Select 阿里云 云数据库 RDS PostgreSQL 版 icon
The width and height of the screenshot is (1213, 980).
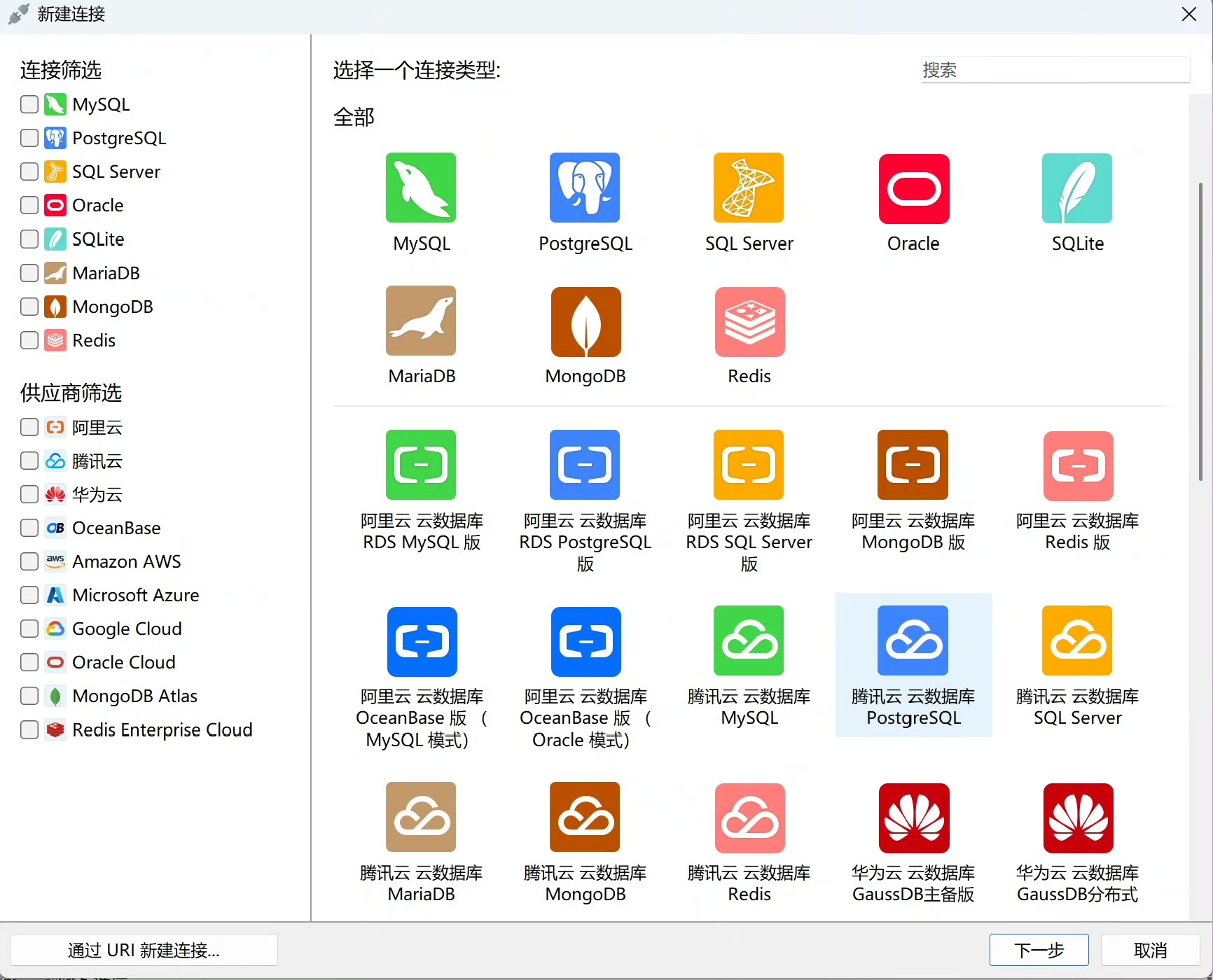click(x=585, y=465)
